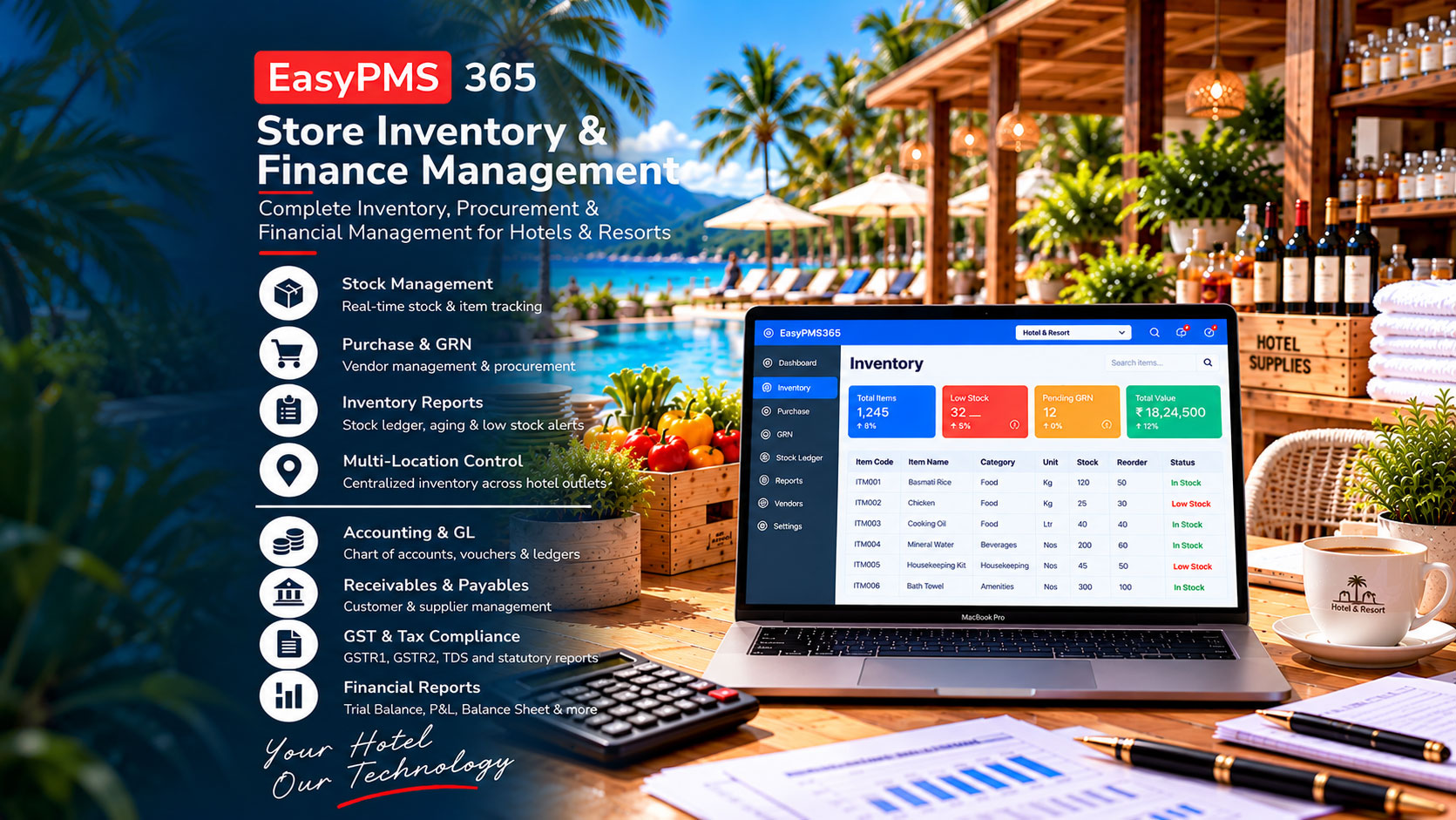Click the Stock Management box icon
The height and width of the screenshot is (820, 1456).
(288, 294)
